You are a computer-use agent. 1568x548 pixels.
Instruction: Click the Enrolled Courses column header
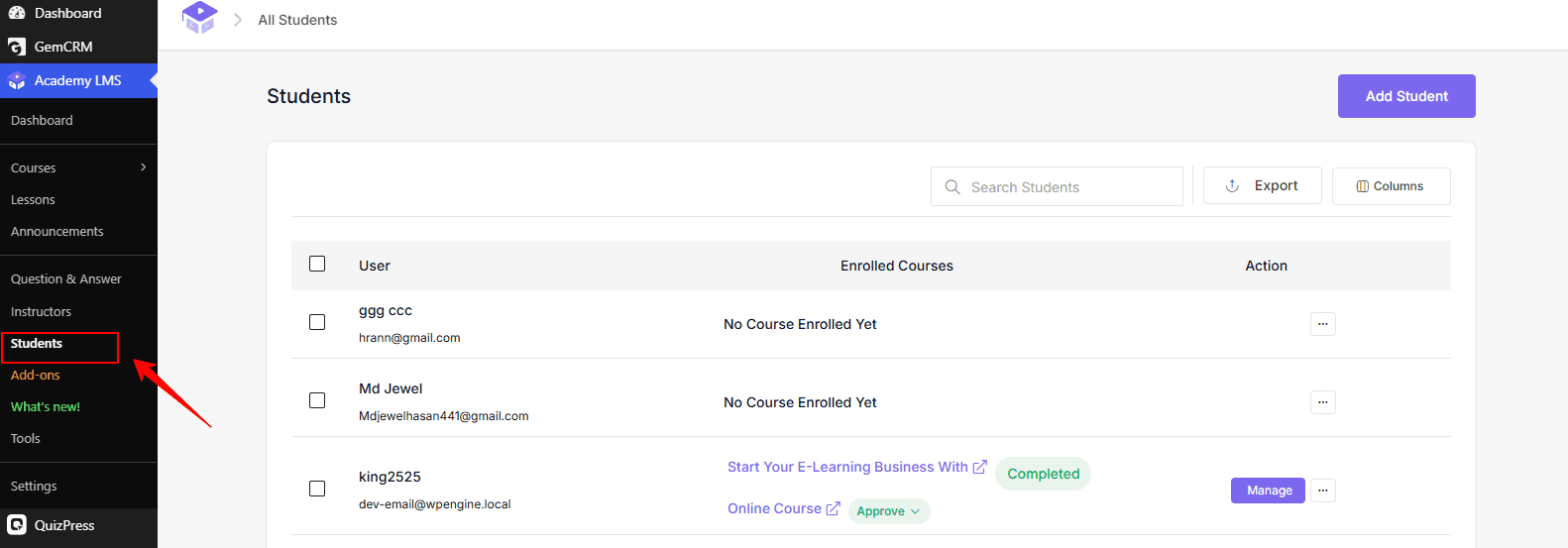point(897,266)
